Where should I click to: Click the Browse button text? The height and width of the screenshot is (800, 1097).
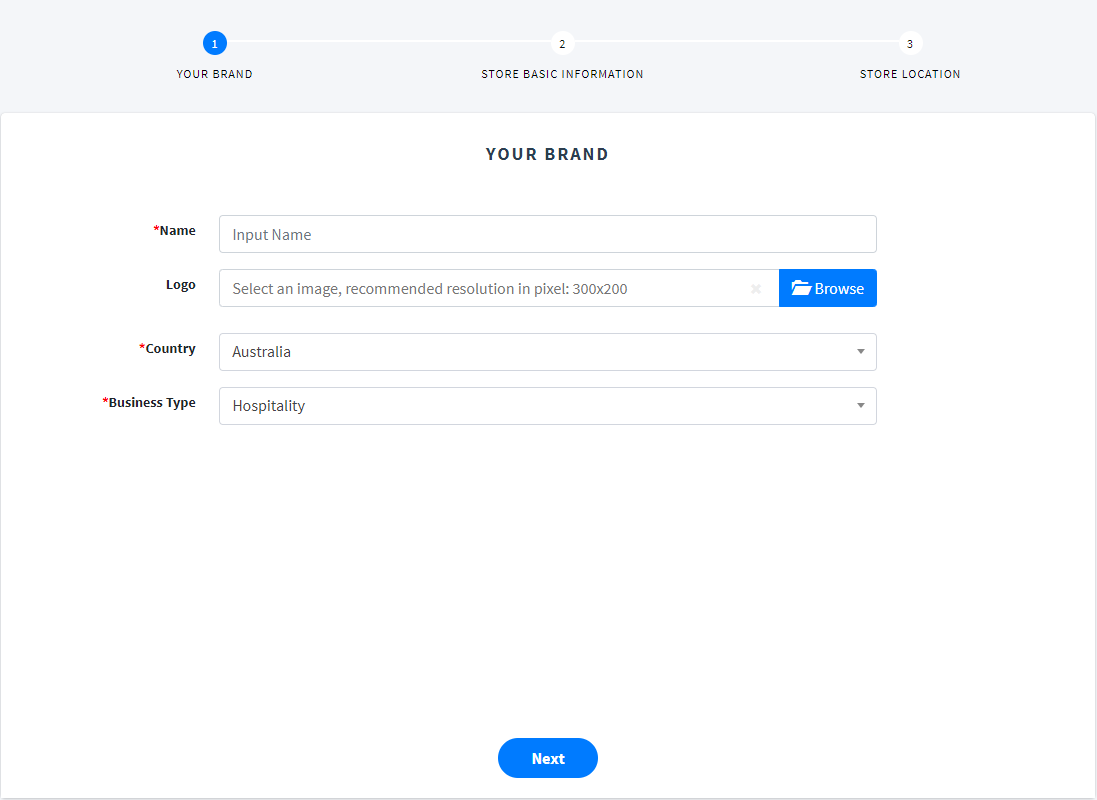(839, 288)
